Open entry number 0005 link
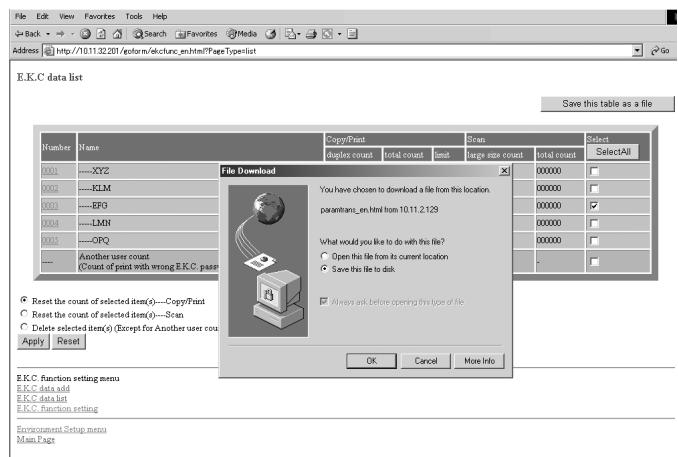The width and height of the screenshot is (678, 457). [50, 240]
